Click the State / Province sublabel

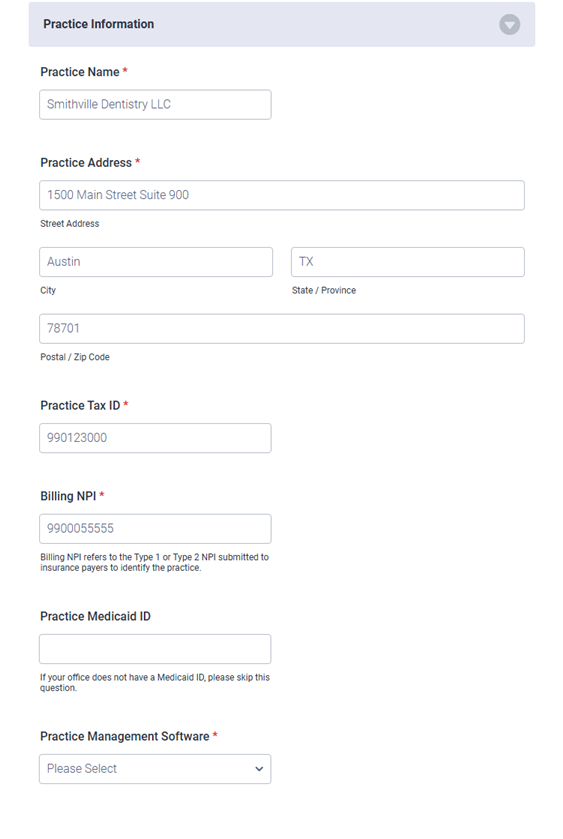[324, 291]
